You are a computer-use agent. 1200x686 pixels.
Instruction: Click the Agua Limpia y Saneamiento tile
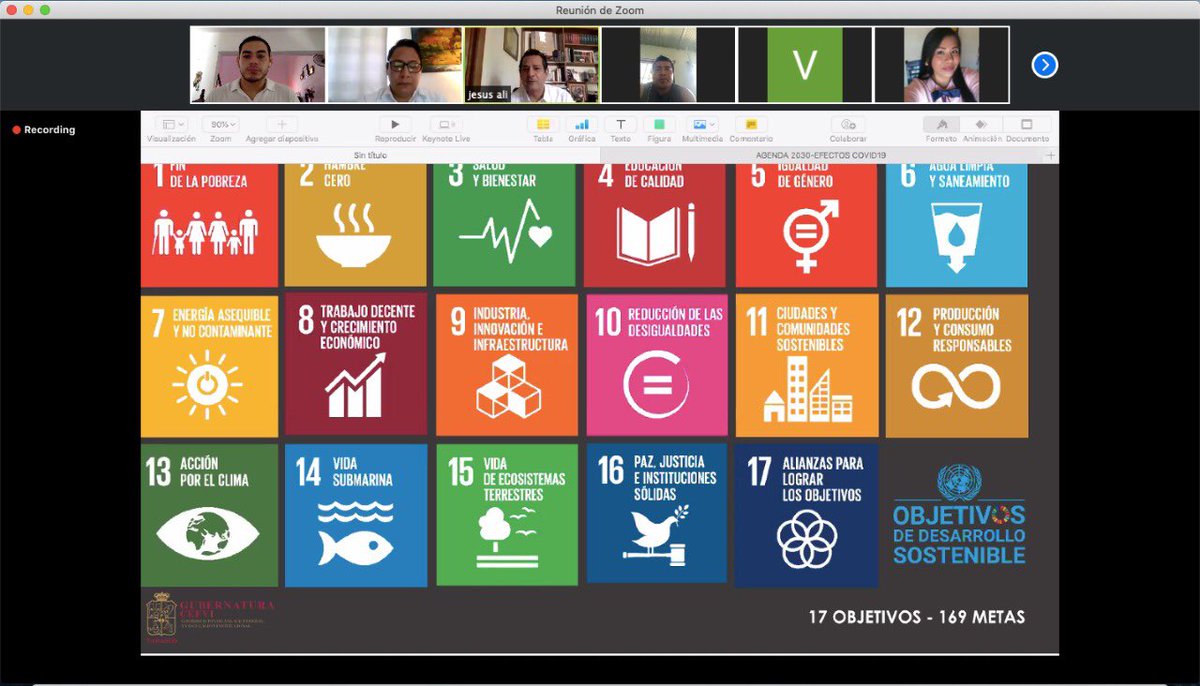(x=956, y=226)
